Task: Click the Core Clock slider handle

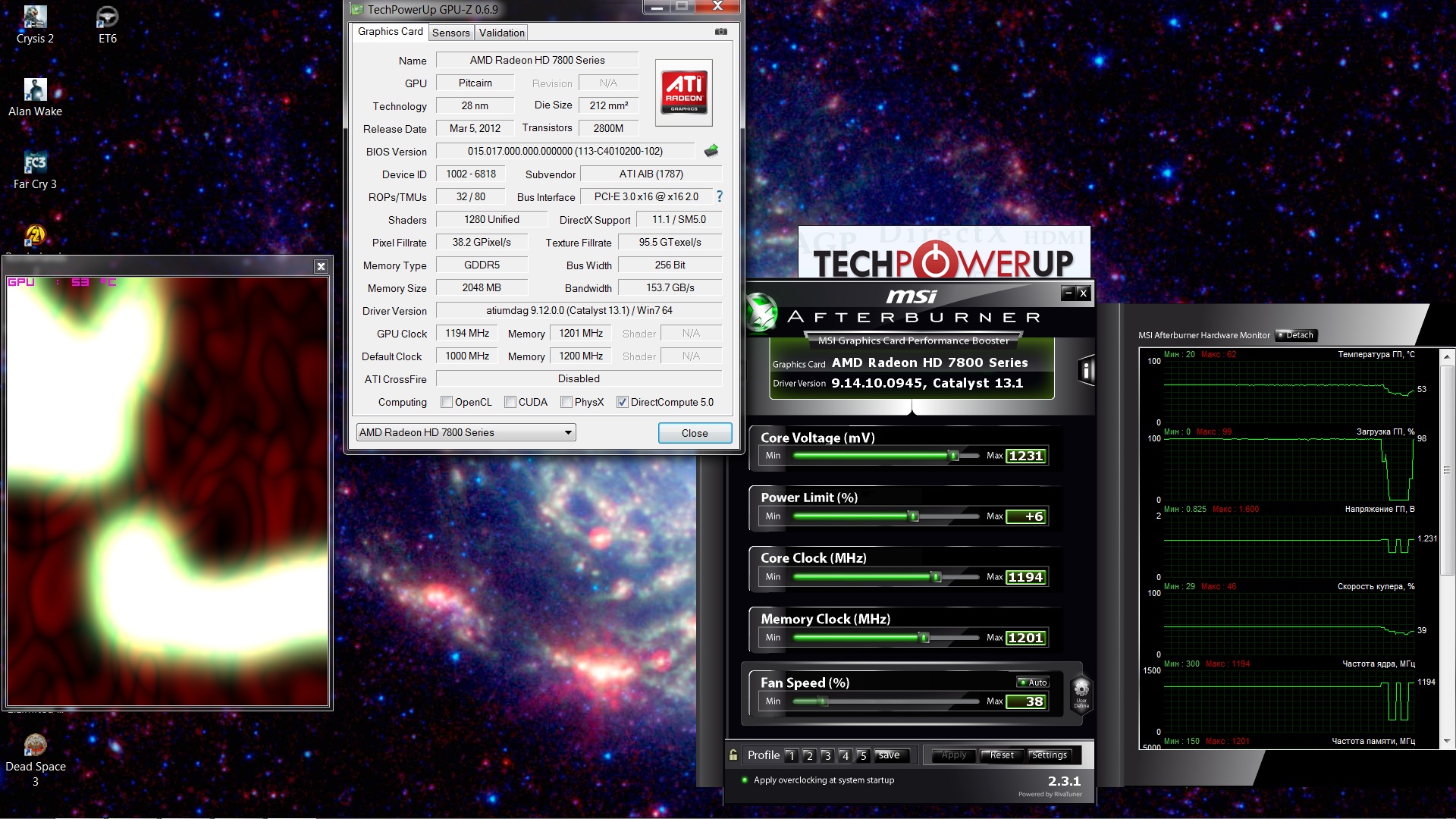Action: 937,577
